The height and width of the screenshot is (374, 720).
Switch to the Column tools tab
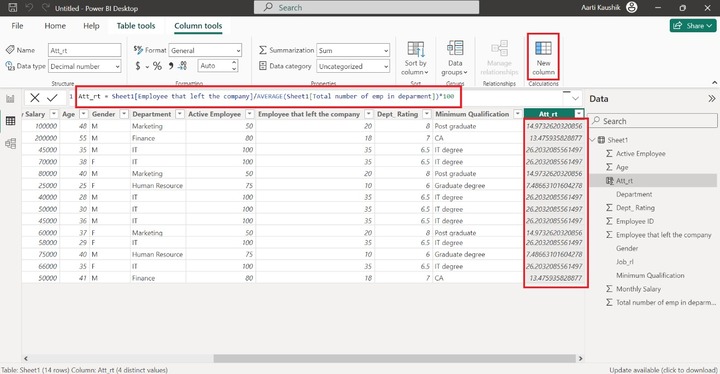tap(198, 26)
